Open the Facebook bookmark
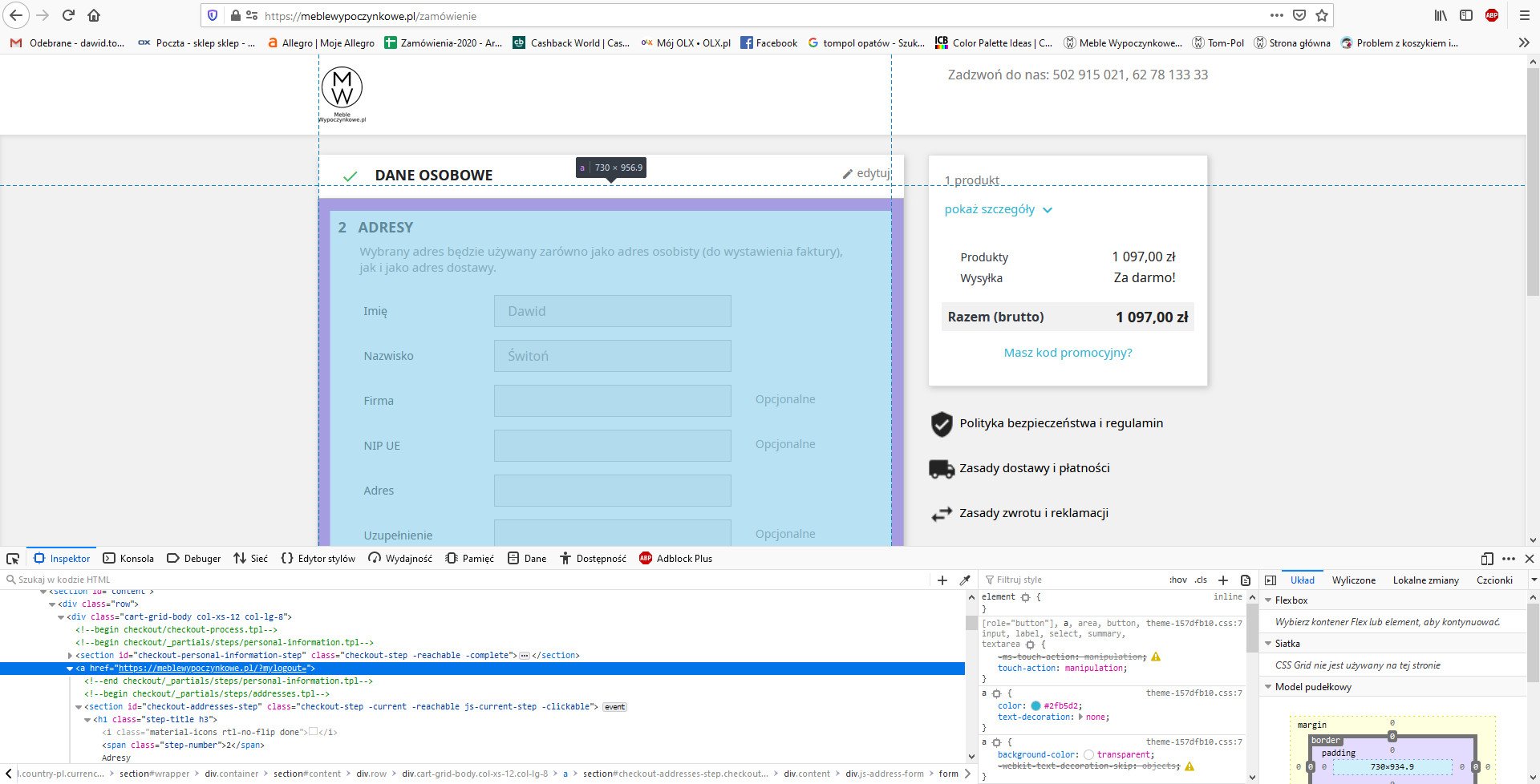The image size is (1540, 784). 768,43
